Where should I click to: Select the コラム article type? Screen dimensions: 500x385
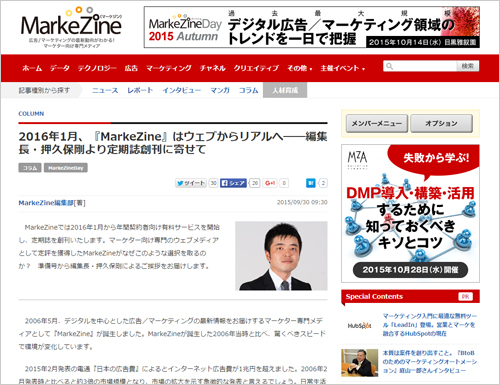[x=248, y=90]
